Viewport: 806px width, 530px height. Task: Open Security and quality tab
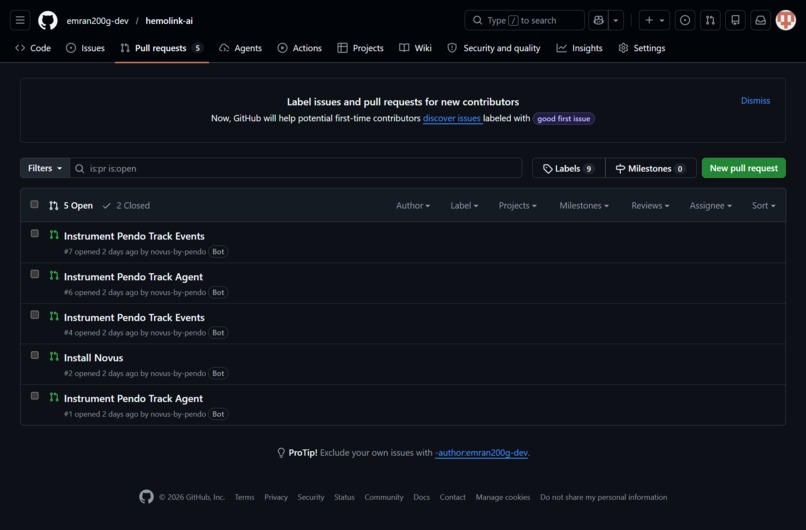click(x=493, y=48)
